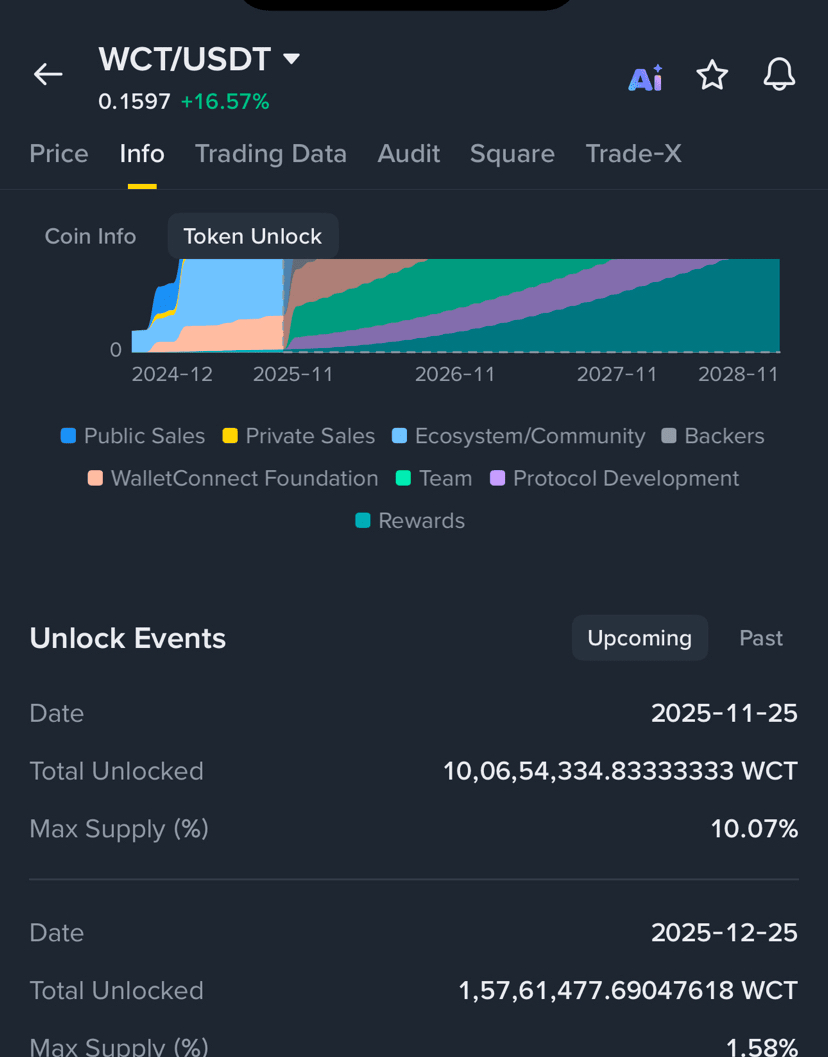This screenshot has height=1057, width=828.
Task: Select the Token Unlock section
Action: pos(252,237)
